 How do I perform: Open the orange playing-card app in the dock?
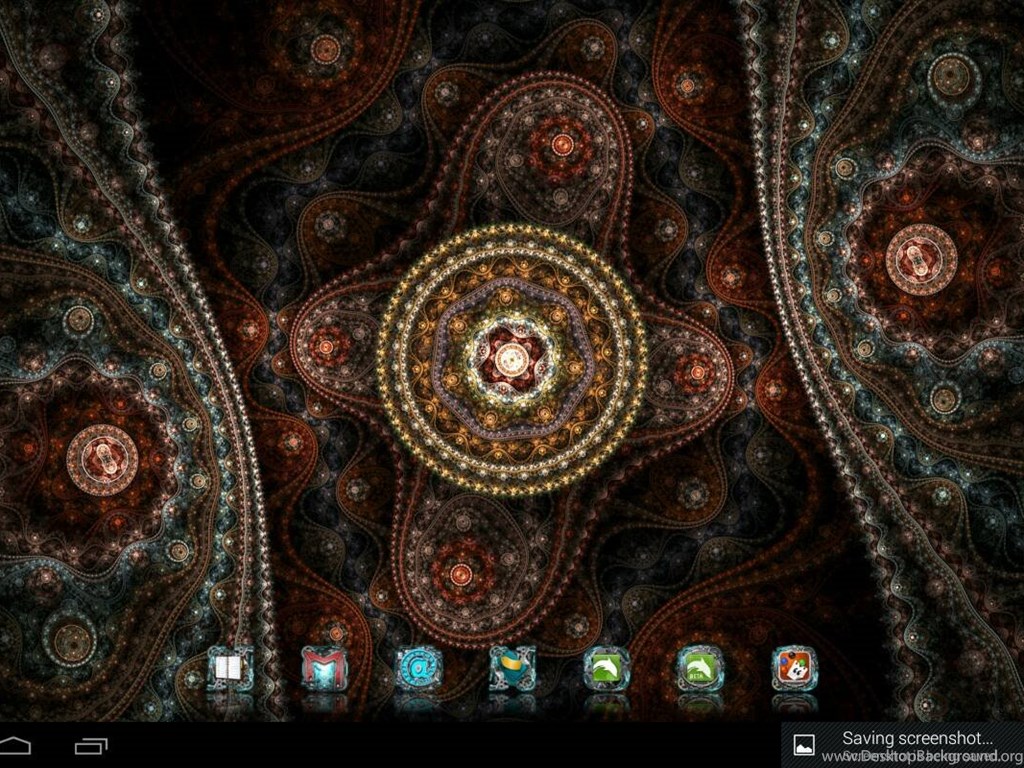(x=794, y=668)
